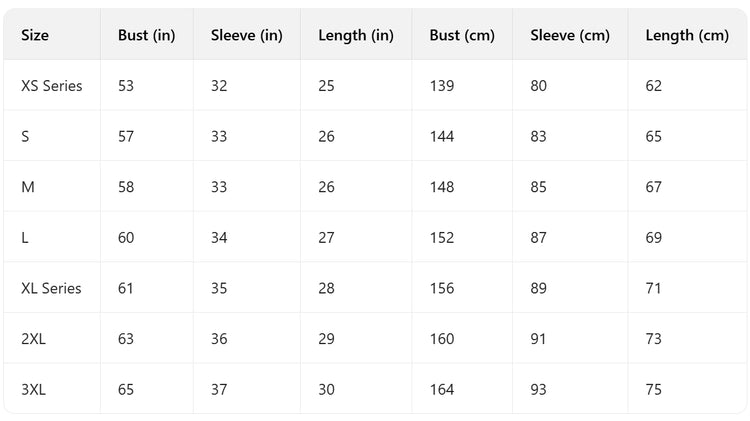Viewport: 750px width, 421px height.
Task: Select the 'Sleeve (cm)' header cell
Action: [x=569, y=35]
